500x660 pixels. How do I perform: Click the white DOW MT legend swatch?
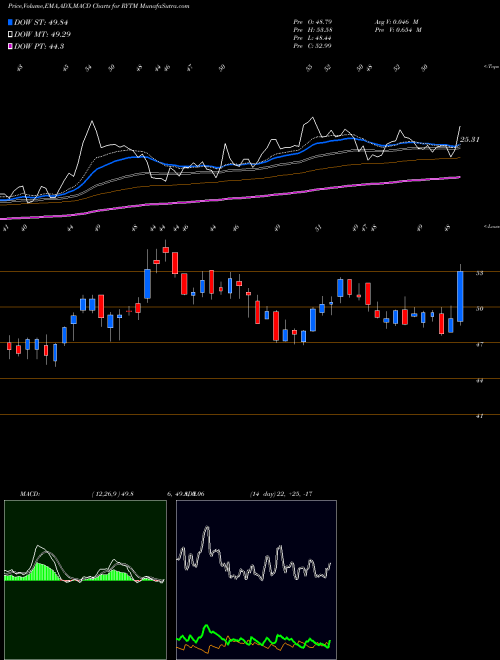[10, 35]
